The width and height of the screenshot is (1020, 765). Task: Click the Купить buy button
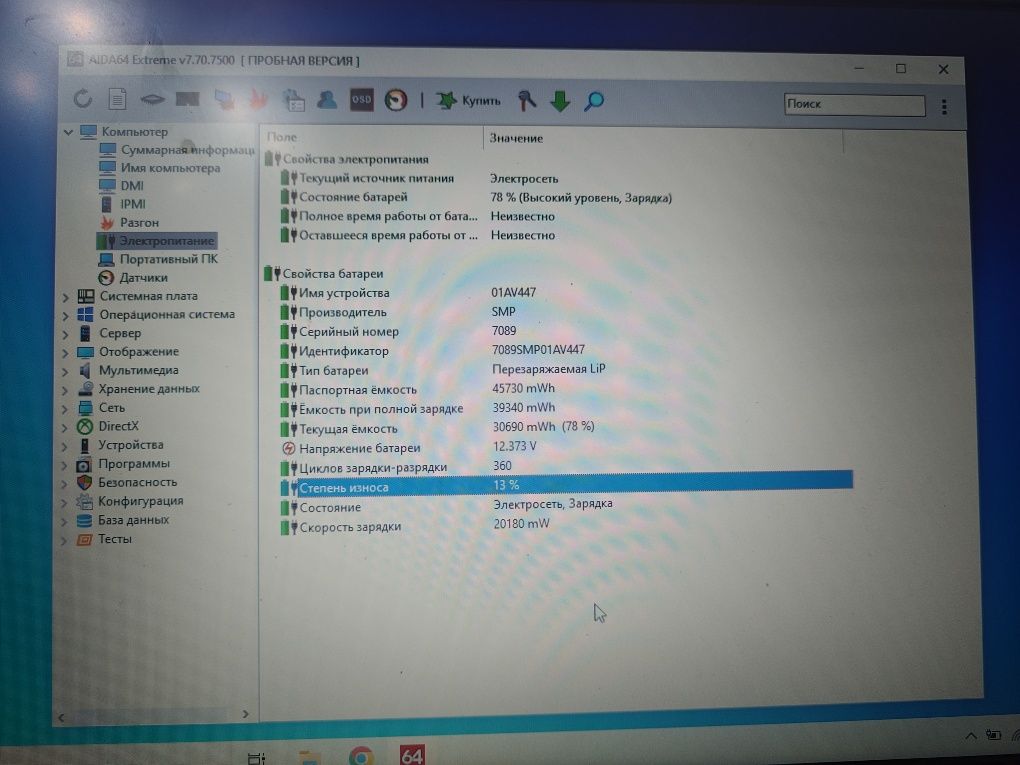coord(468,101)
